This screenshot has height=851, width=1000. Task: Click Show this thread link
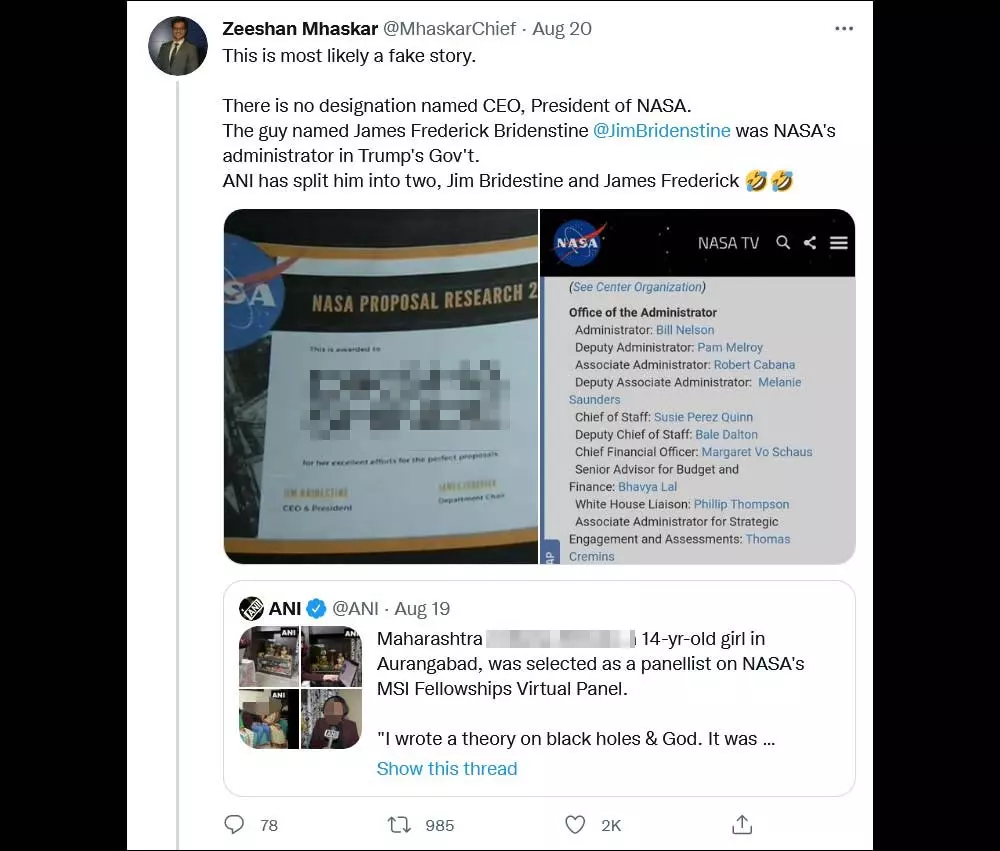tap(446, 769)
